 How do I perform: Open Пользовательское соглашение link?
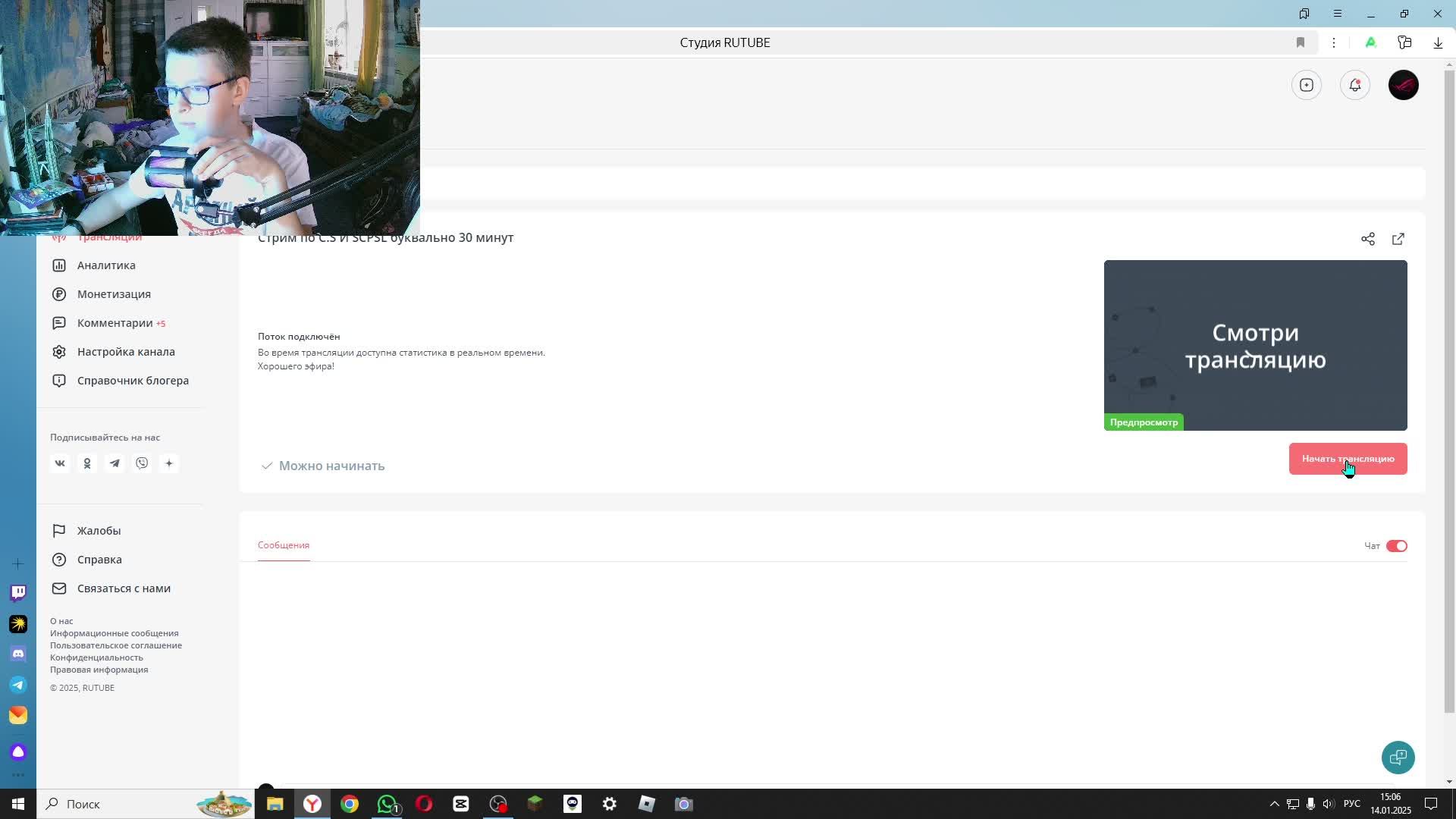click(x=116, y=645)
